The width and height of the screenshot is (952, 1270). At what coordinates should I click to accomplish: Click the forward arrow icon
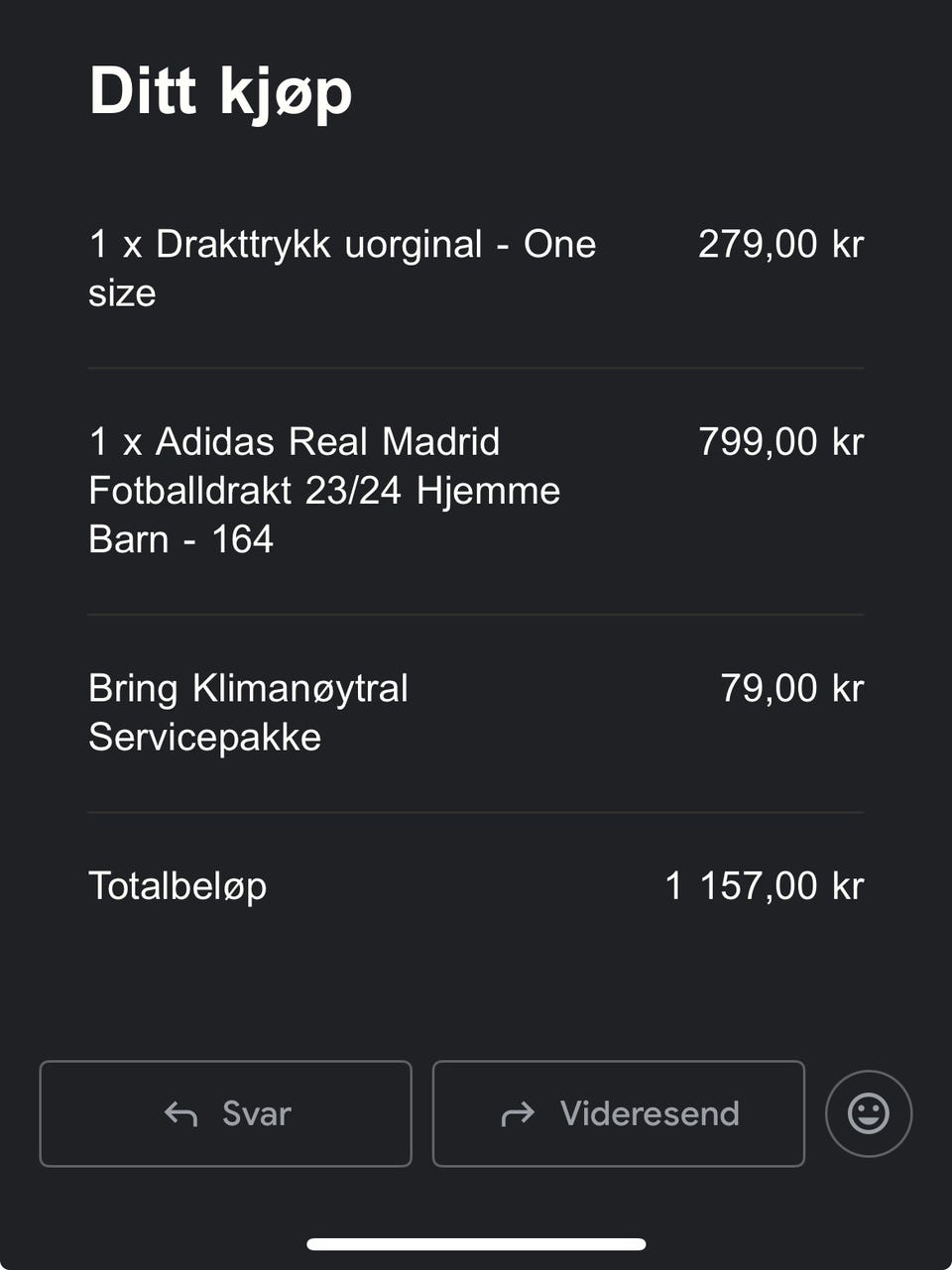518,1114
